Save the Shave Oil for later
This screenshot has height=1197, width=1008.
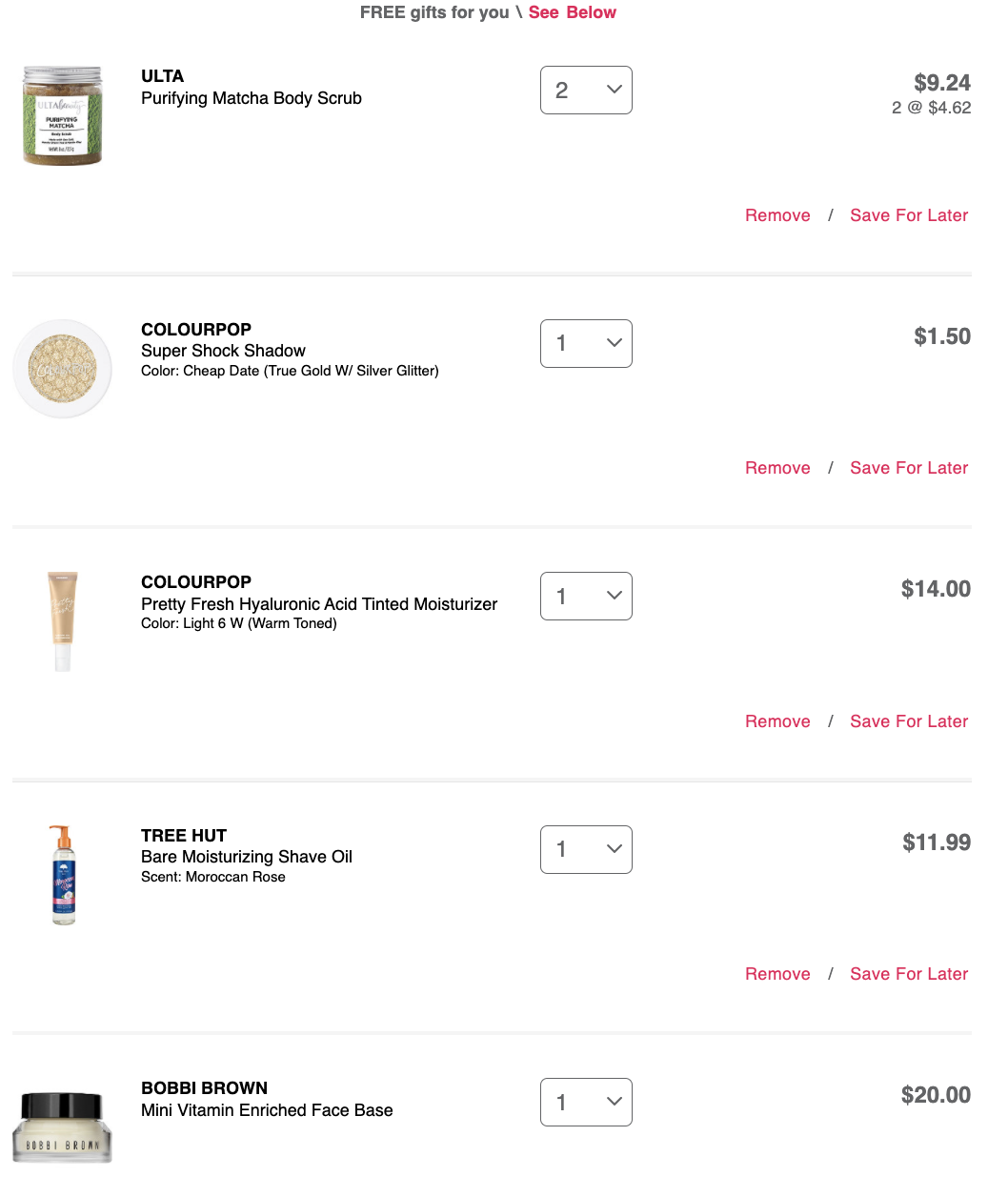(x=909, y=974)
